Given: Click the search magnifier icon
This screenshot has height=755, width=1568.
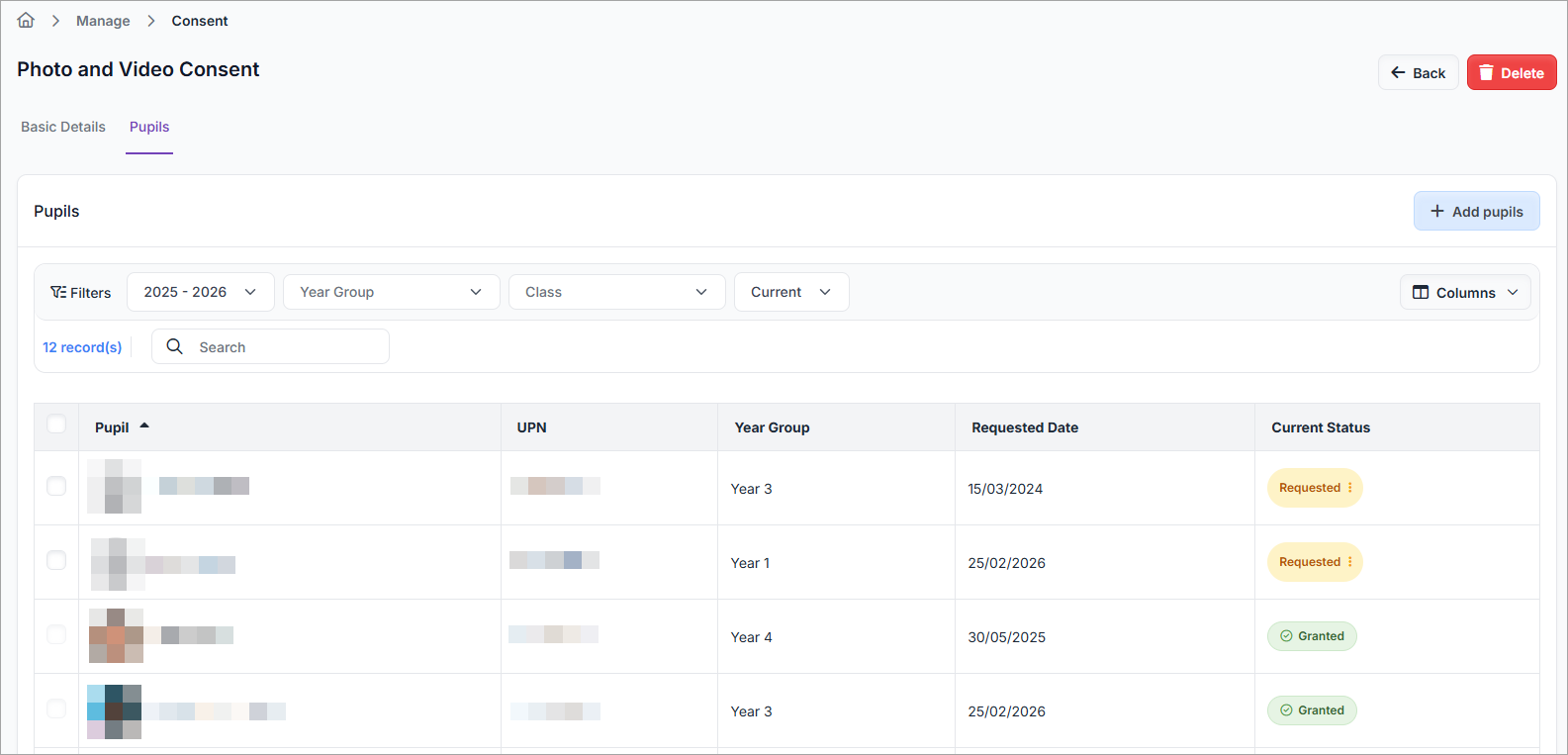Looking at the screenshot, I should pos(175,347).
